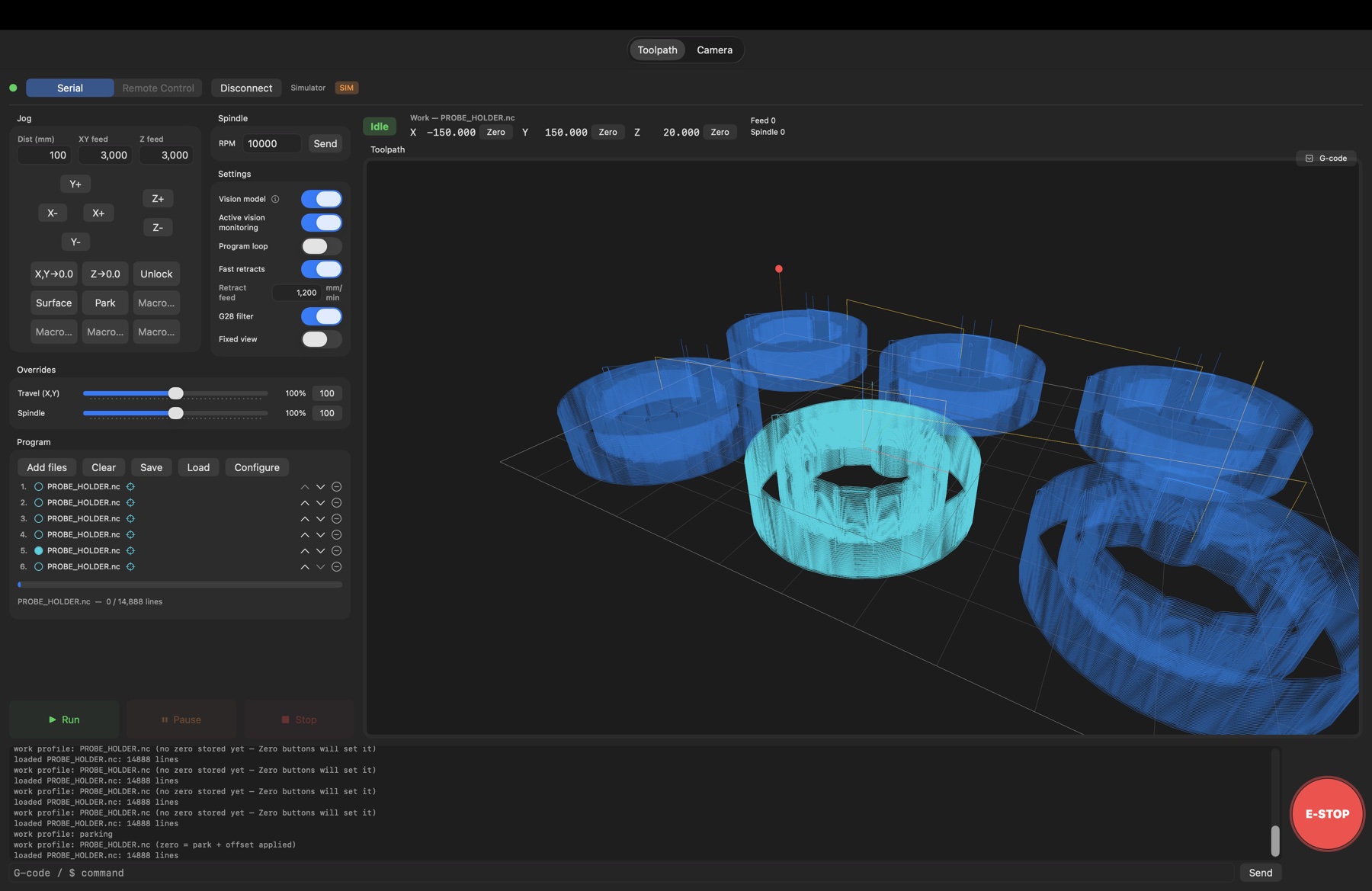The width and height of the screenshot is (1372, 891).
Task: Remove program row 3 with the minus icon
Action: coord(336,518)
